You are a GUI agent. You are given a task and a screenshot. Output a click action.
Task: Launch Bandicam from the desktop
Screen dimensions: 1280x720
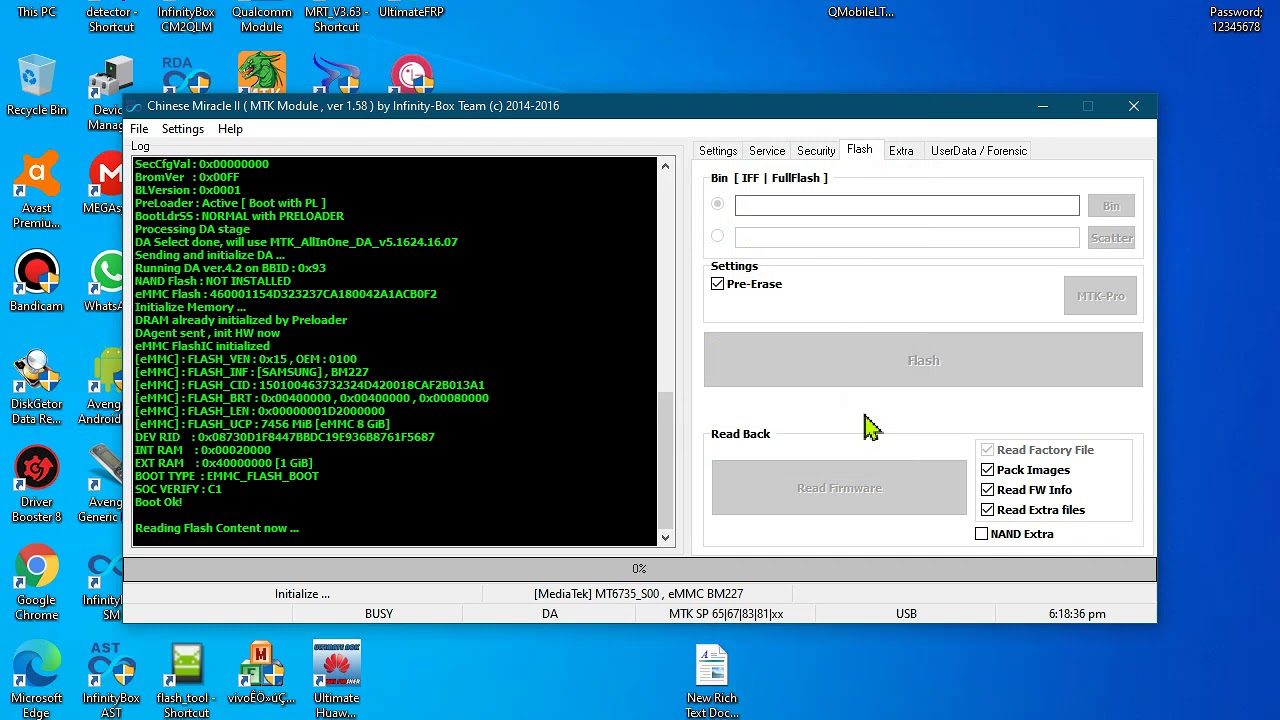(36, 282)
